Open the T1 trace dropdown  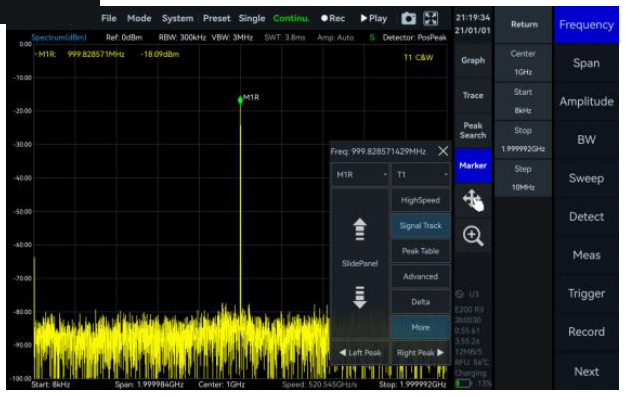click(x=421, y=175)
